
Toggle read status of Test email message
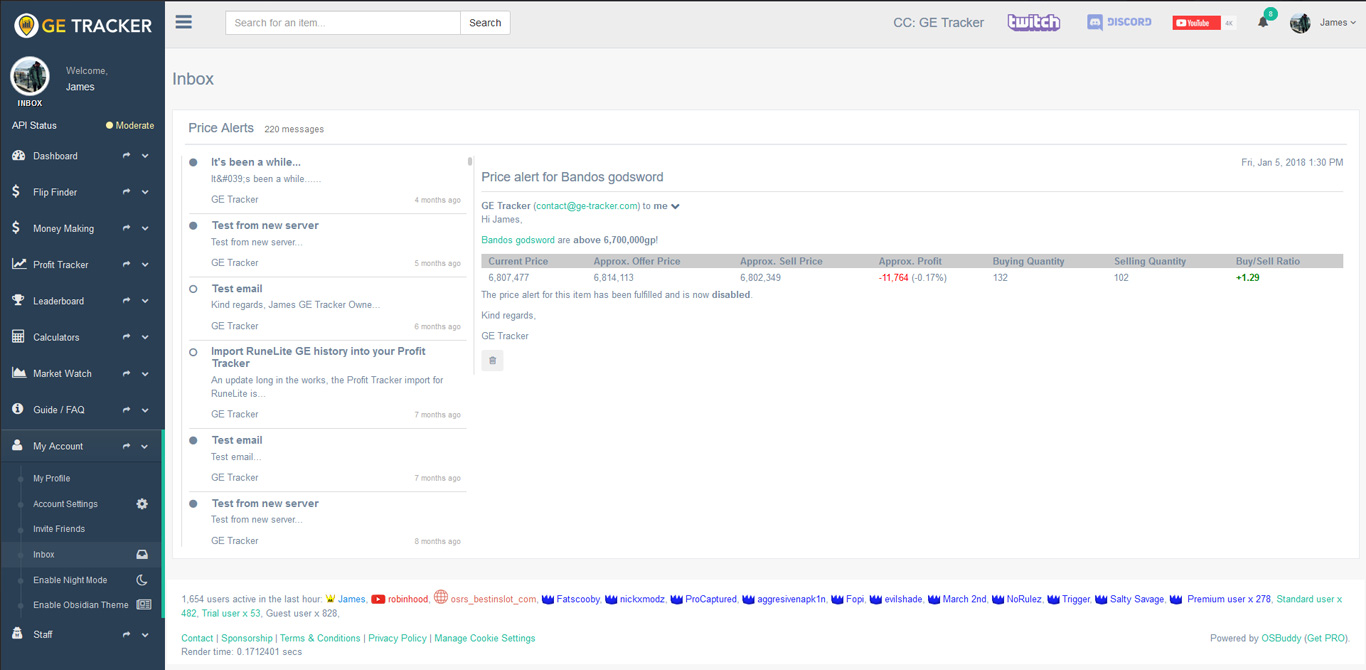193,289
